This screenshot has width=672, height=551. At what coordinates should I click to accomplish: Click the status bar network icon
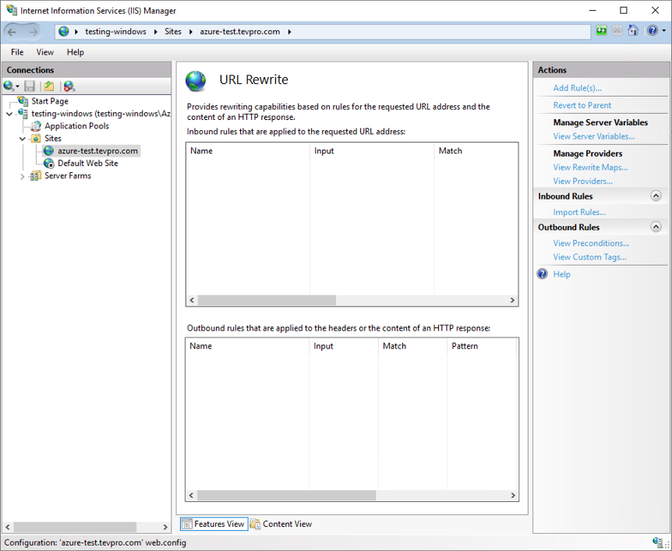pos(658,542)
